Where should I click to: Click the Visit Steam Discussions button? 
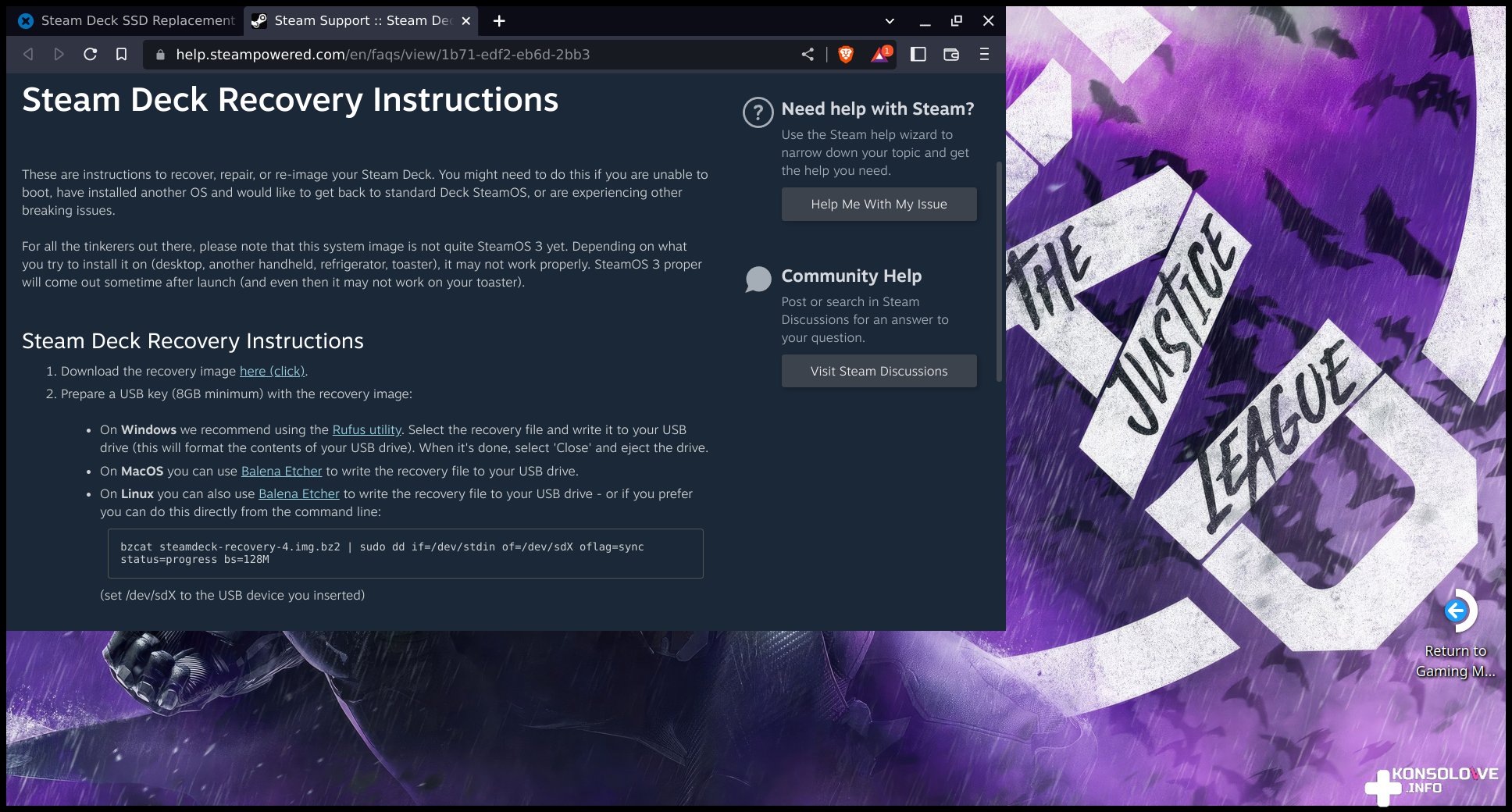coord(879,371)
